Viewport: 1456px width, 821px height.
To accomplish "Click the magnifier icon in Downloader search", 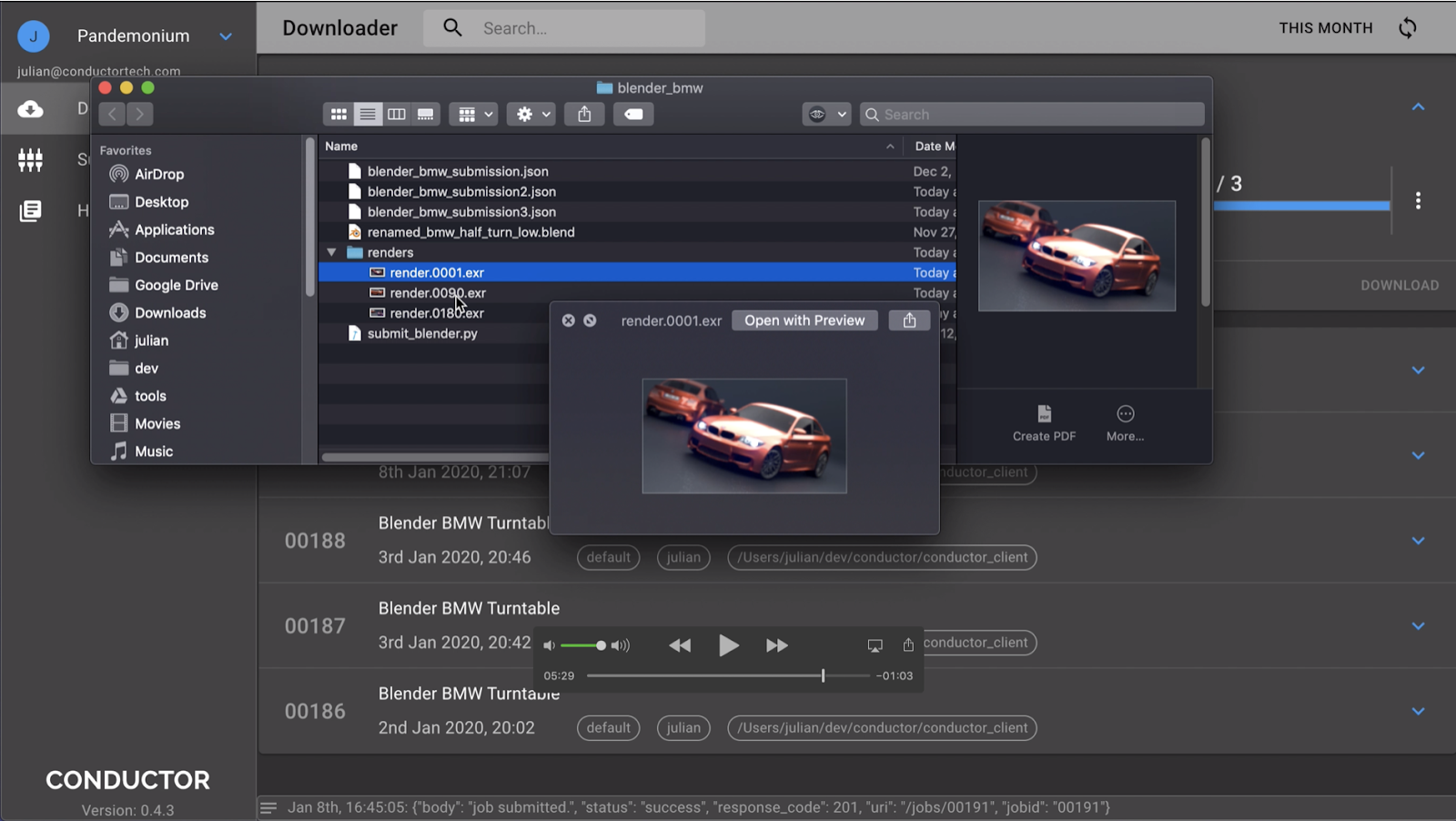I will (x=452, y=28).
